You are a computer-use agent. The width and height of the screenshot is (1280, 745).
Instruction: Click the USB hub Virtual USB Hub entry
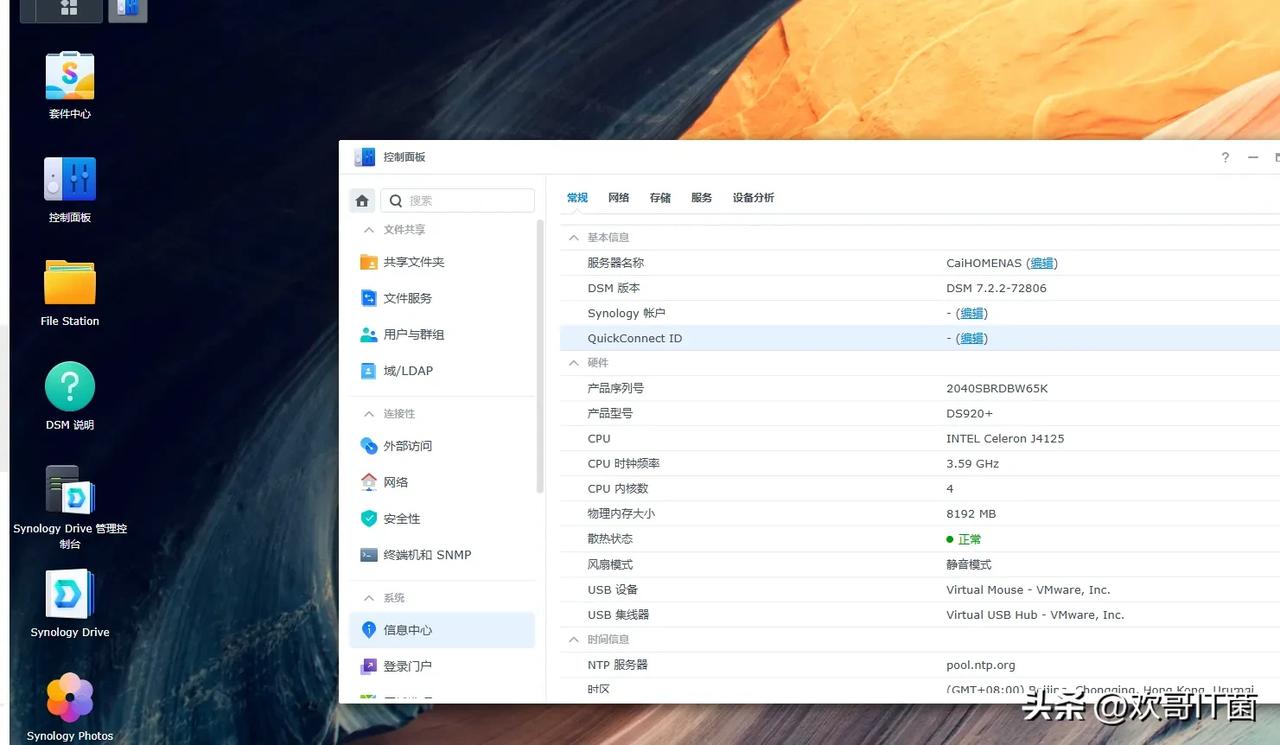(x=1035, y=614)
